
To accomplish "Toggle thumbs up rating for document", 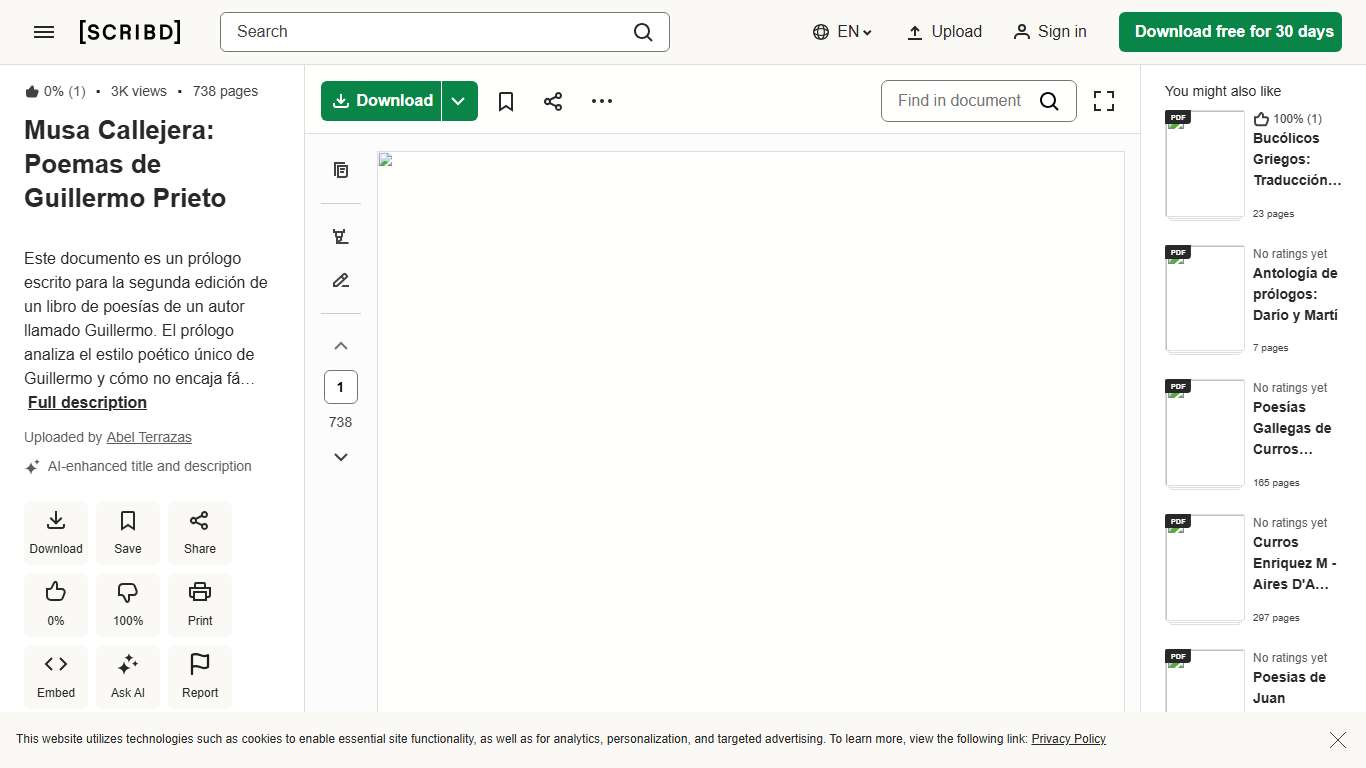I will coord(56,604).
